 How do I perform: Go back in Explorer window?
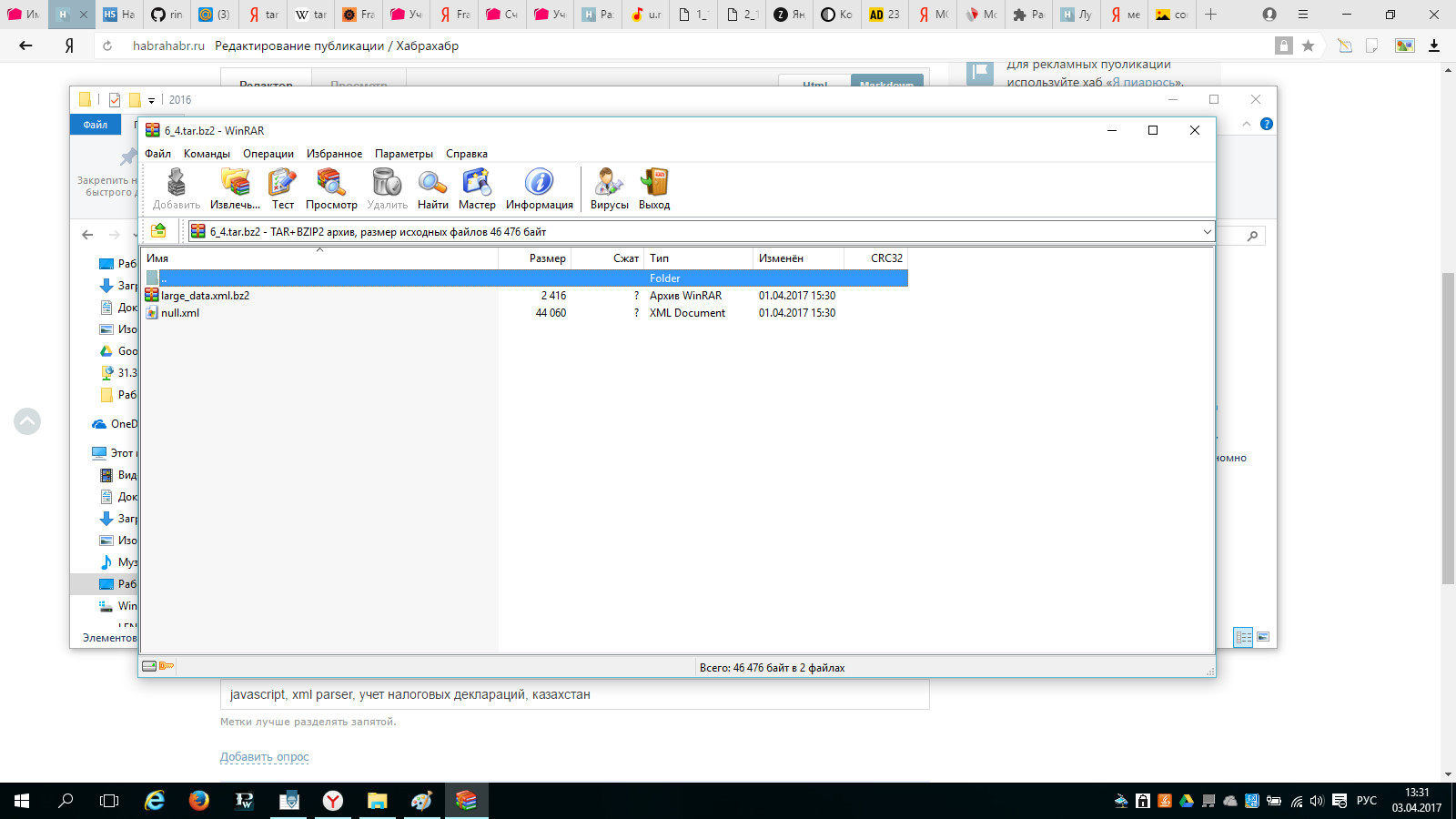coord(87,235)
